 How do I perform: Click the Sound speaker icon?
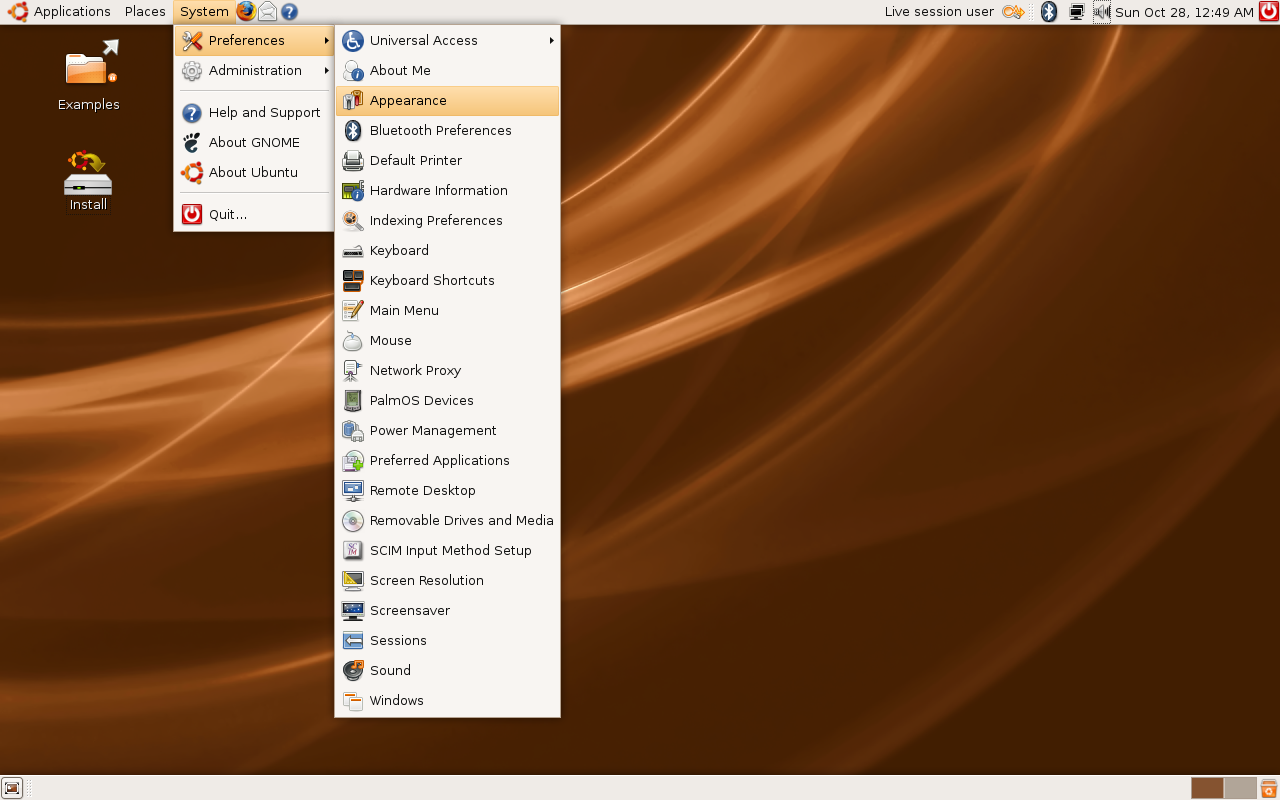[353, 670]
